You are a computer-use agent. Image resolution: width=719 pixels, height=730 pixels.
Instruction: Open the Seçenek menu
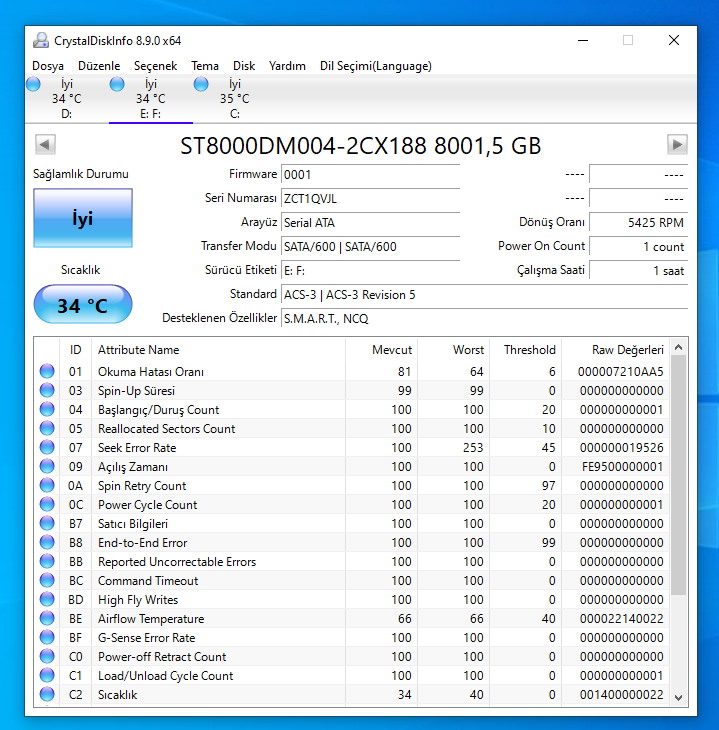pyautogui.click(x=155, y=66)
